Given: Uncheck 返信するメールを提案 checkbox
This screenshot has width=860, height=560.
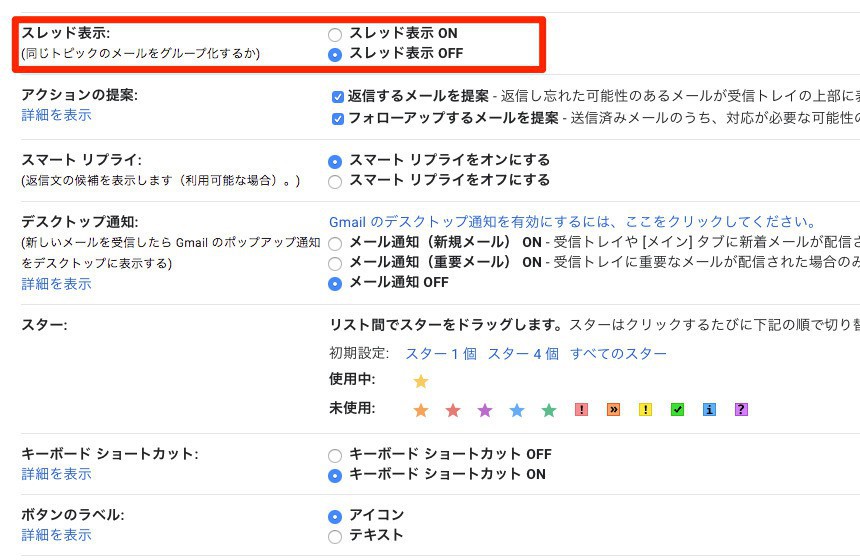Looking at the screenshot, I should pos(338,98).
